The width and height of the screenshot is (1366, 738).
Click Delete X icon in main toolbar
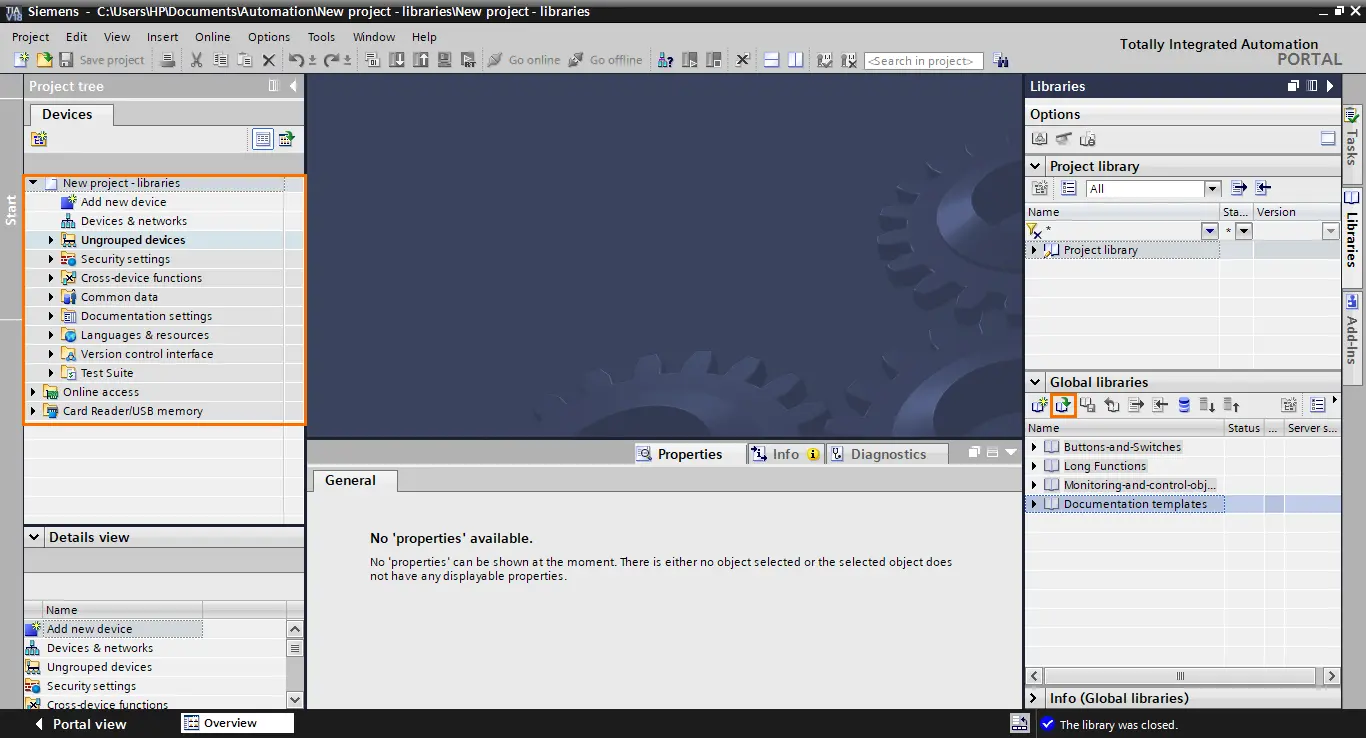click(268, 60)
